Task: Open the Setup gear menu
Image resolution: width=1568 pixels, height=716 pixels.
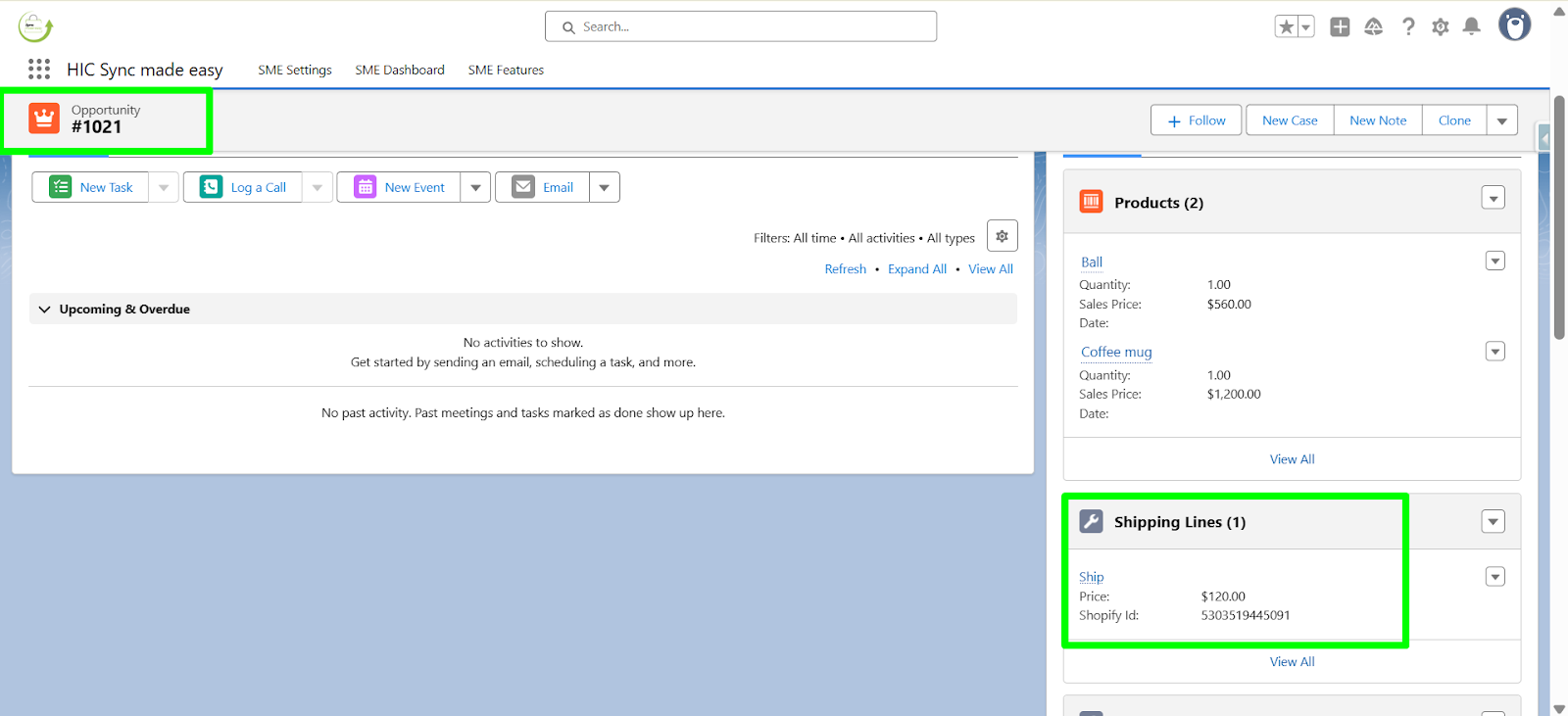Action: 1440,26
